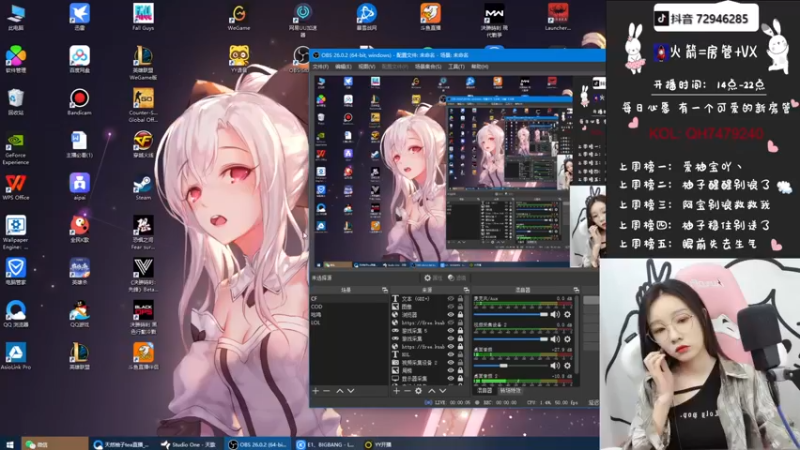Viewport: 800px width, 450px height.
Task: Move selected scene up in Scenes panel
Action: (340, 391)
